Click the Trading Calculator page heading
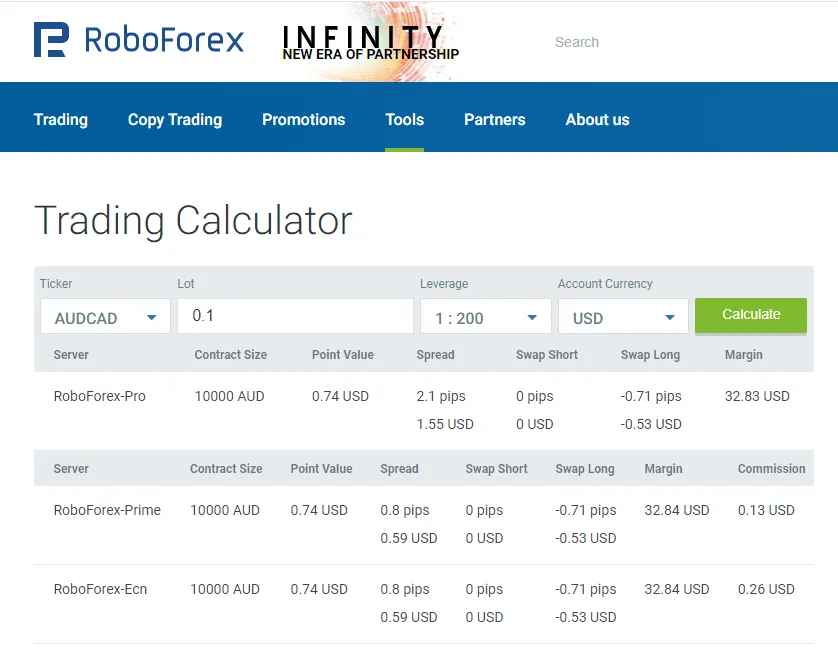 [193, 220]
